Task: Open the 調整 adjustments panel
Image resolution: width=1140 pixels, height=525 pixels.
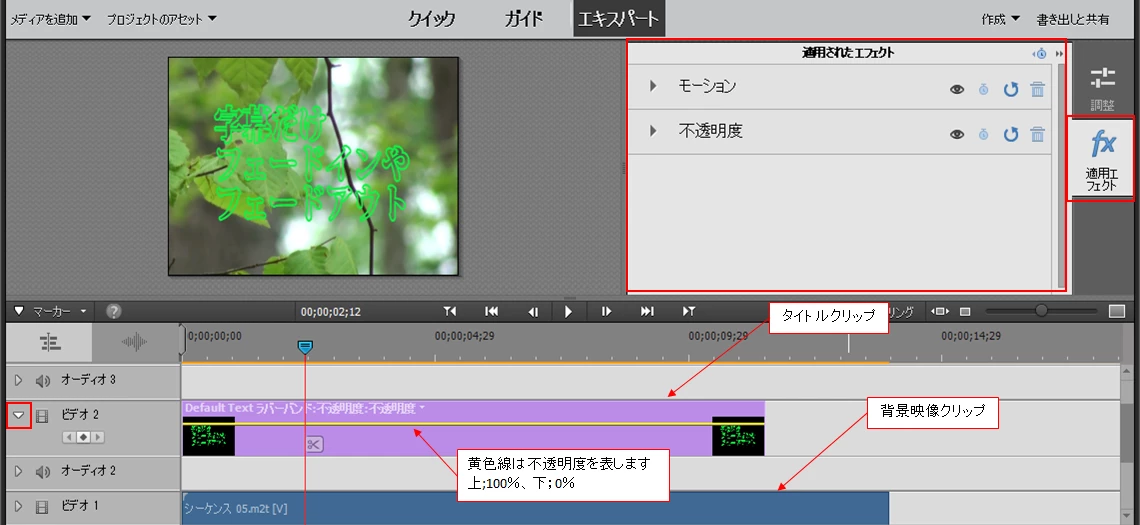Action: 1102,89
